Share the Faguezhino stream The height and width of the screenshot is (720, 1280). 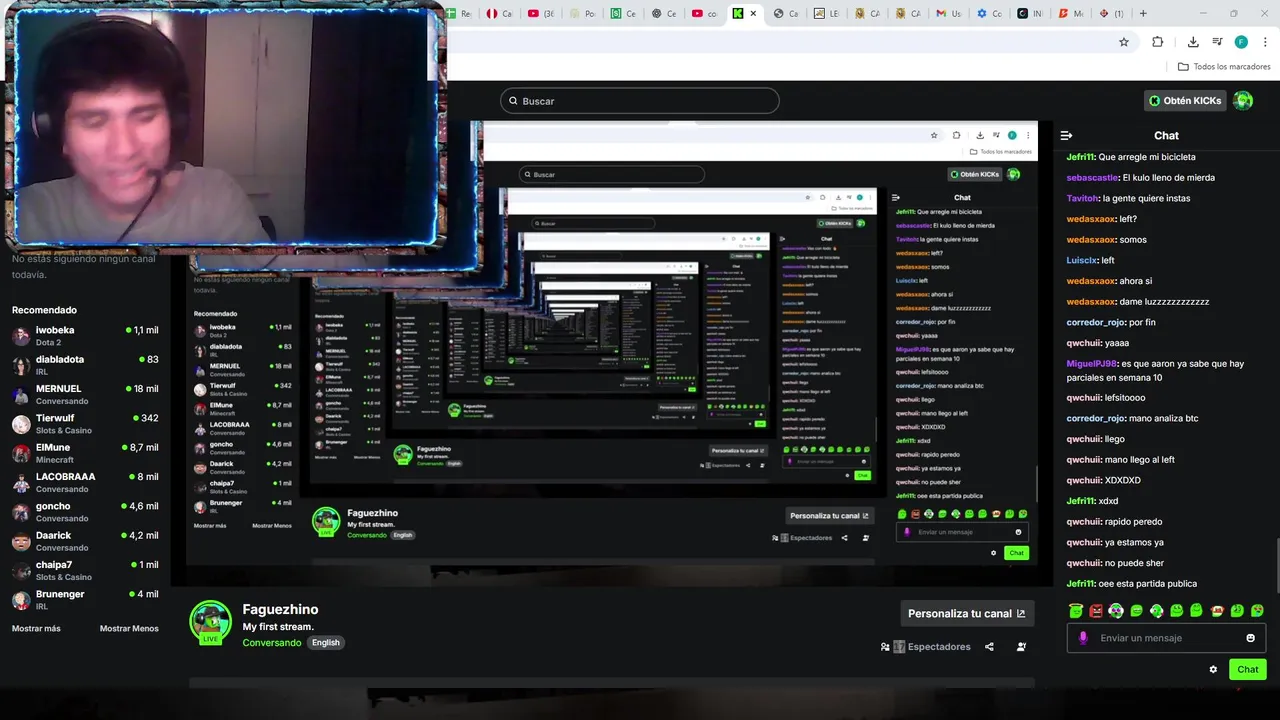[989, 647]
